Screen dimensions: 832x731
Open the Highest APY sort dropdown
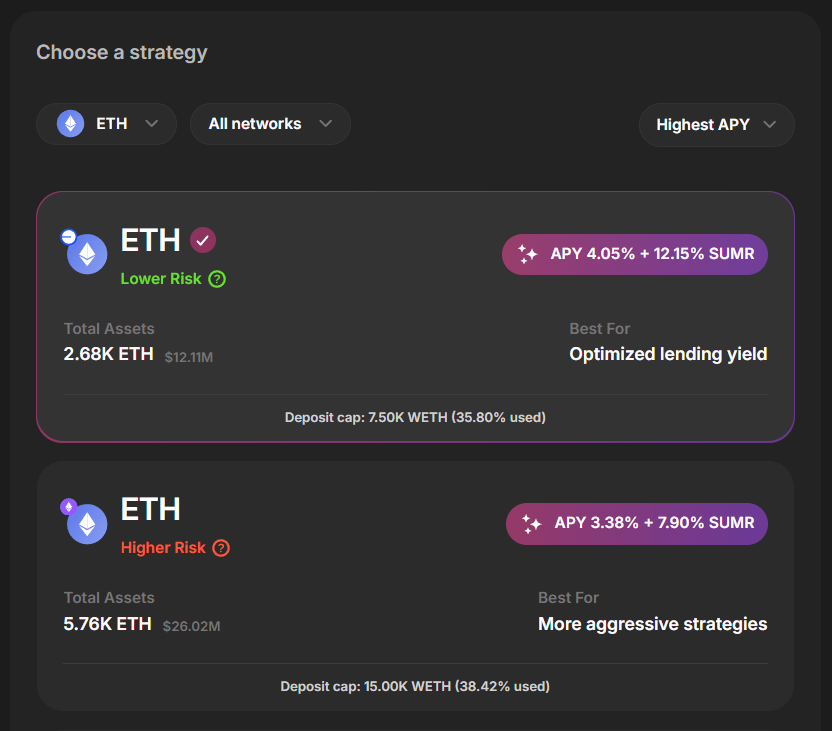click(716, 125)
